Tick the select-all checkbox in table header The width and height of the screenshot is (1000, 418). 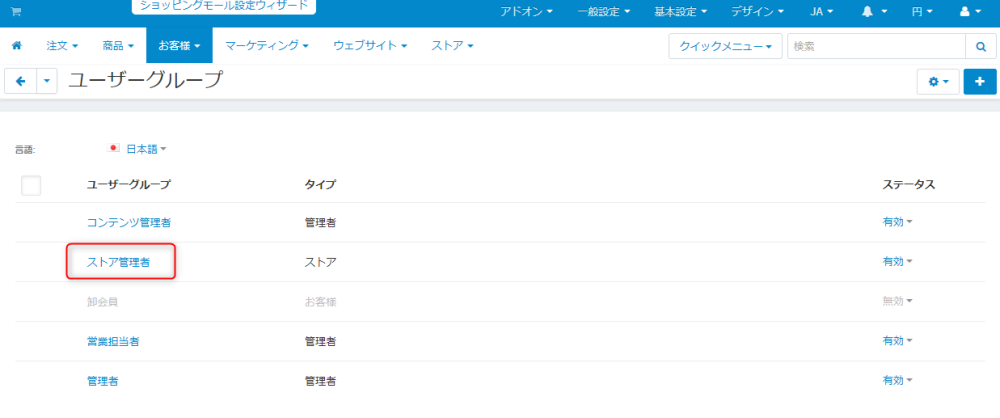coord(31,185)
